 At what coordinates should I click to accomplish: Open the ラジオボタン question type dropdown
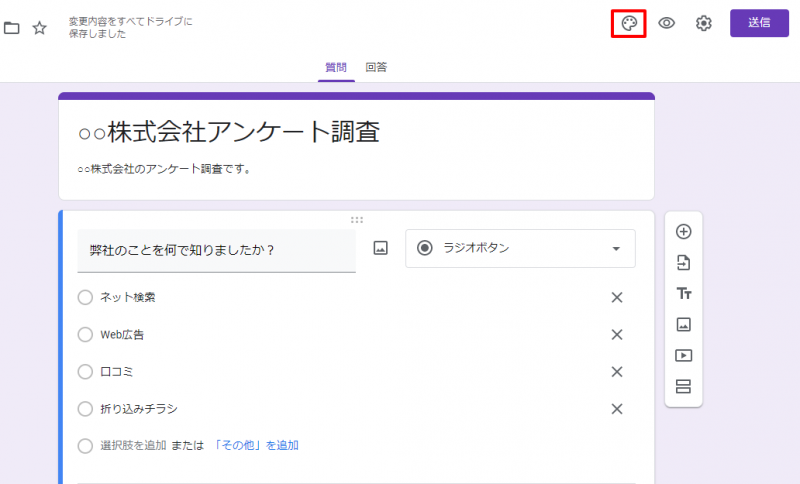520,249
